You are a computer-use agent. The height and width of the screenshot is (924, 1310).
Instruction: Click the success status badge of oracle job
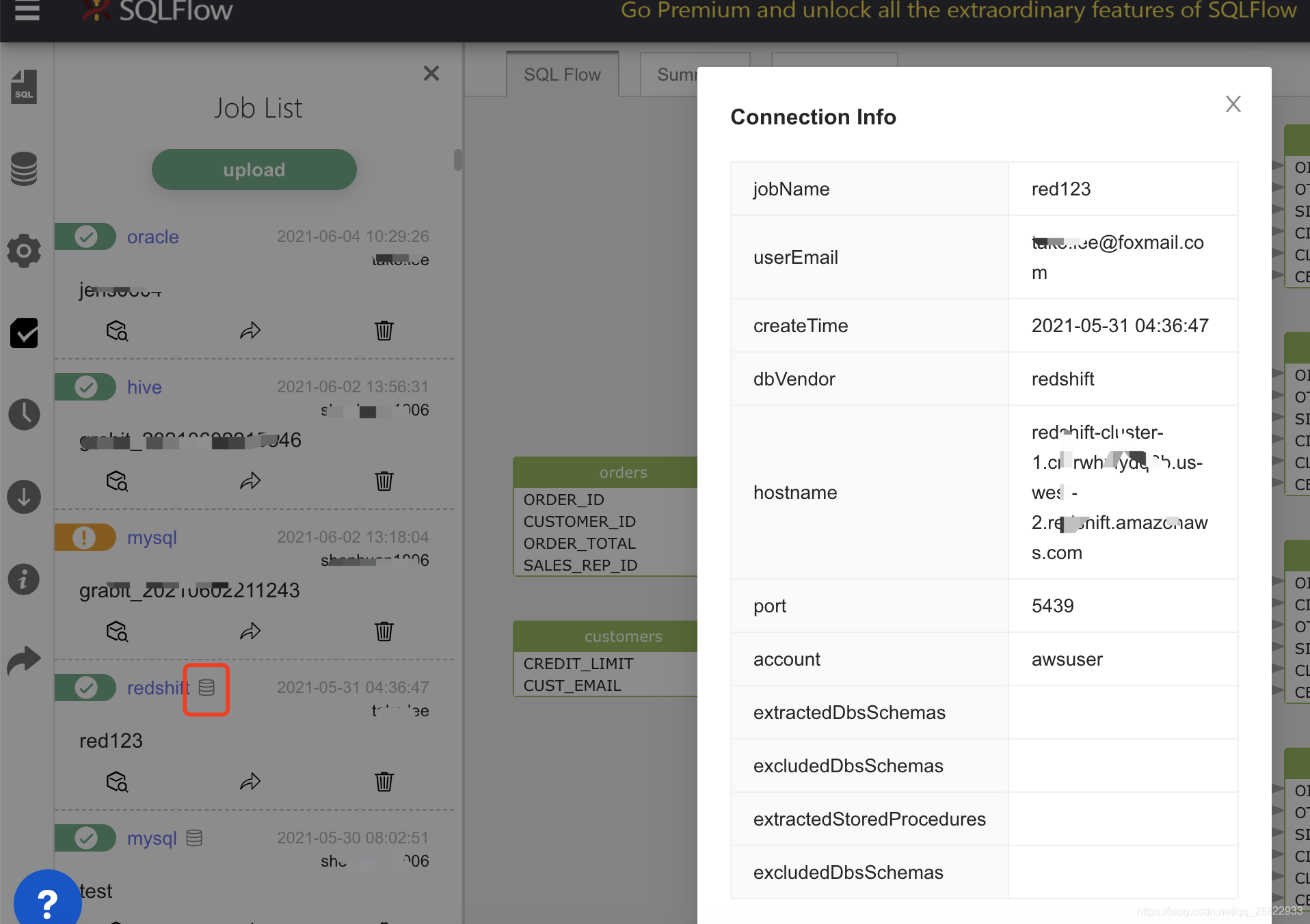[x=85, y=236]
